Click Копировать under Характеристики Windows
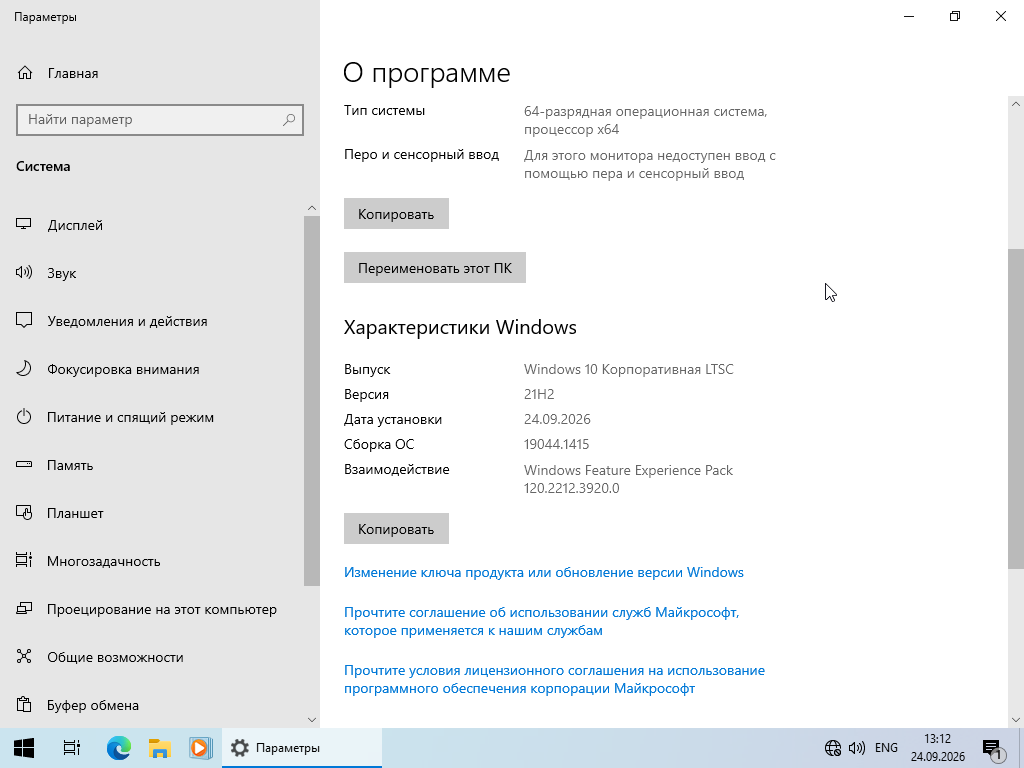This screenshot has height=768, width=1024. tap(396, 529)
